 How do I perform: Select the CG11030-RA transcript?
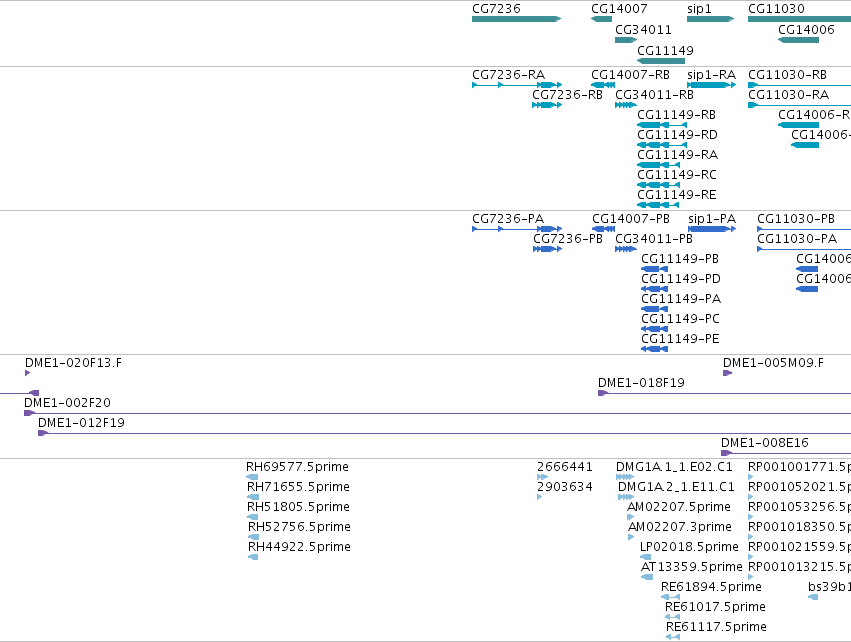tap(799, 105)
